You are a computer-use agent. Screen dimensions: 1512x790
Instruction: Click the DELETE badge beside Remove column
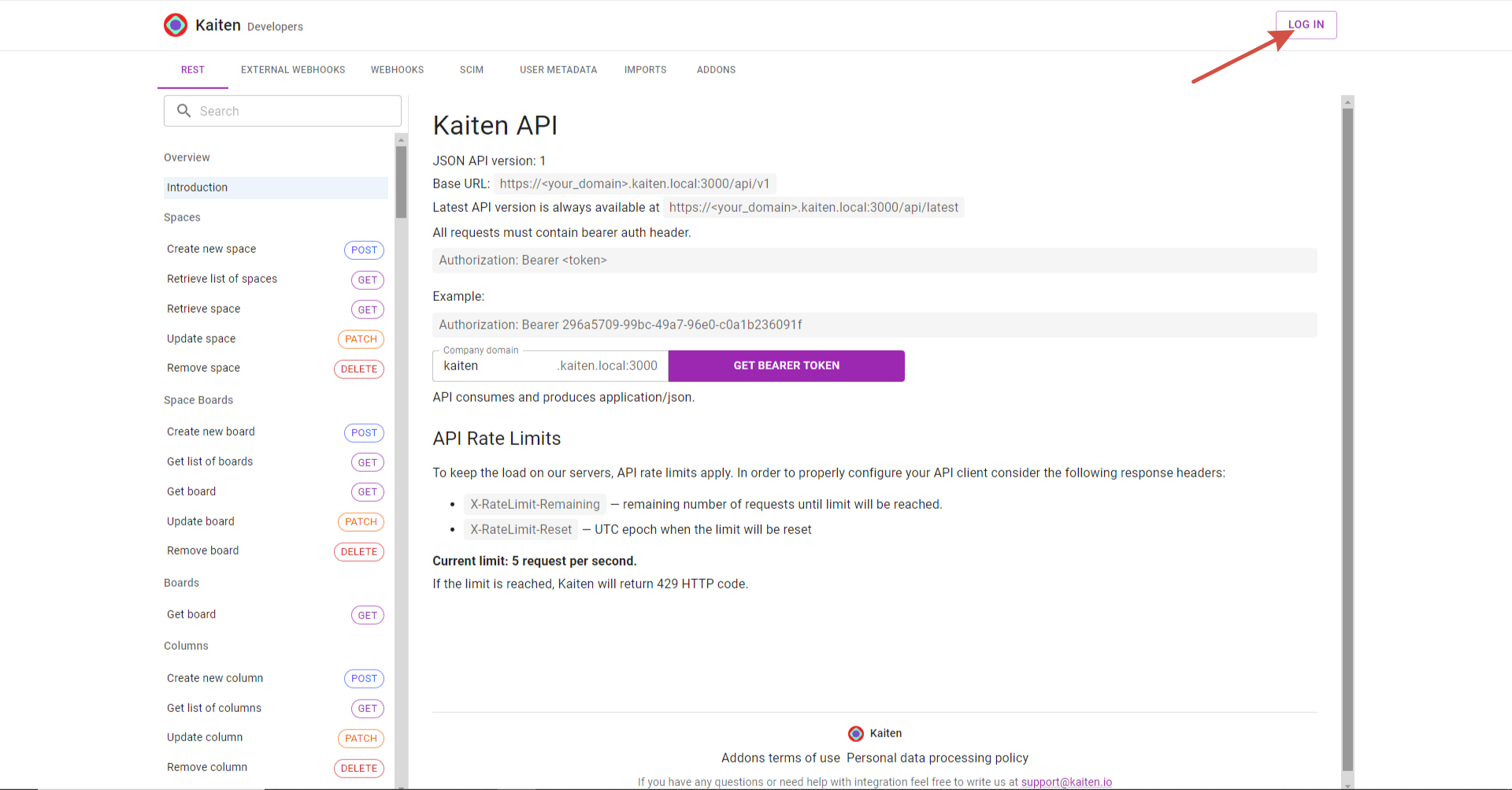point(359,768)
